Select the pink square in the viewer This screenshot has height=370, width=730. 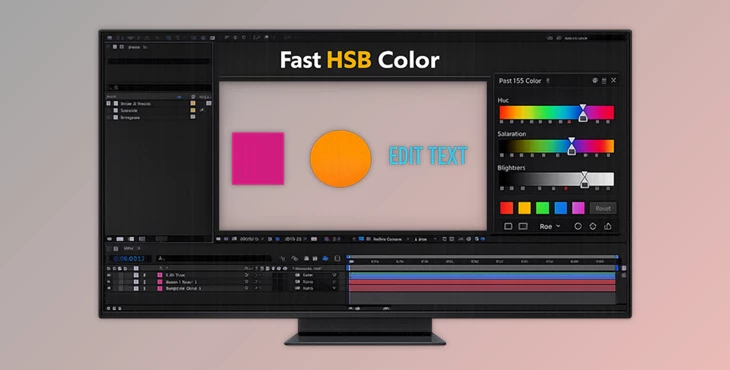coord(258,159)
